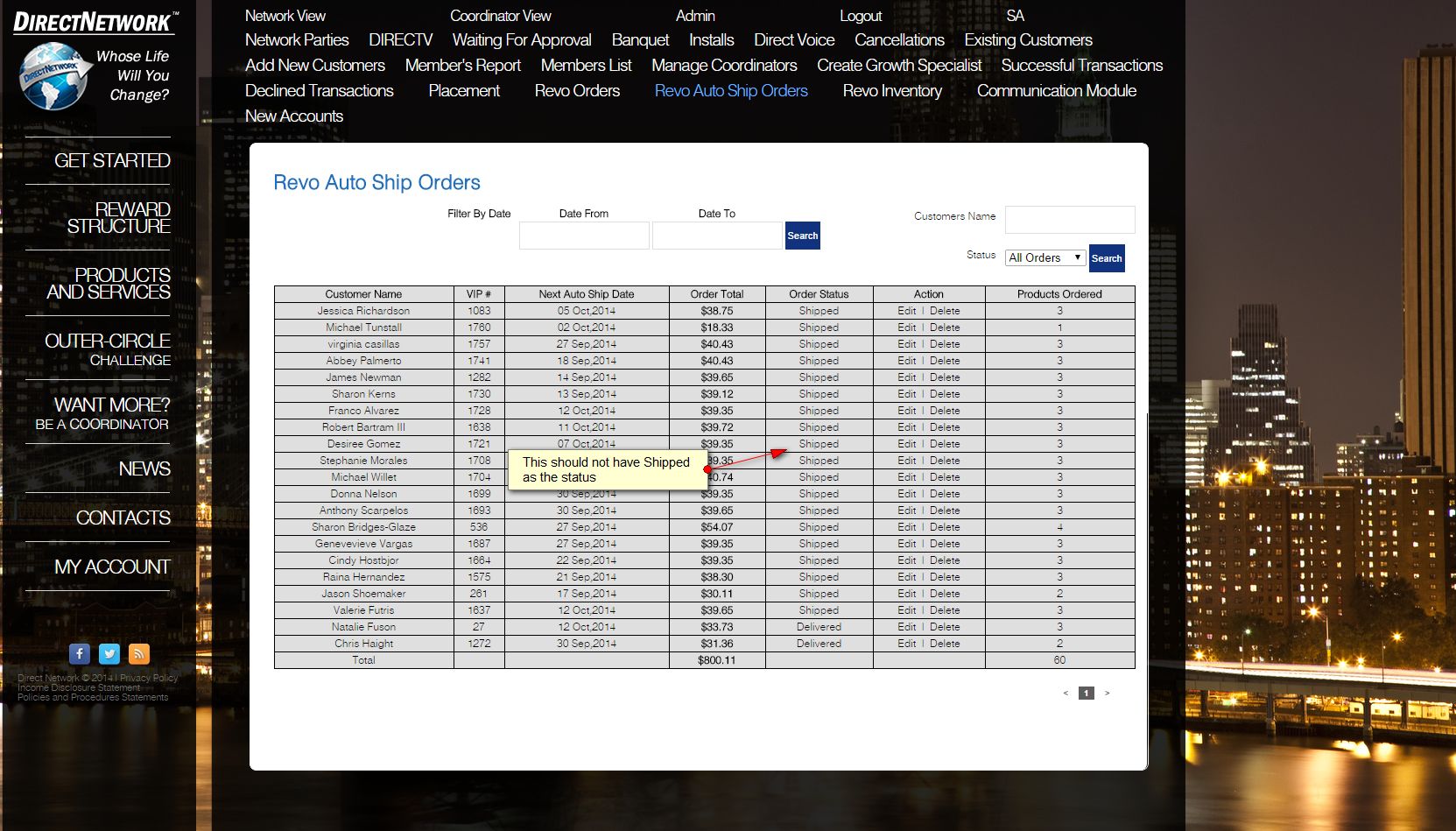1456x831 pixels.
Task: Focus the Customers Name text field
Action: (1069, 220)
